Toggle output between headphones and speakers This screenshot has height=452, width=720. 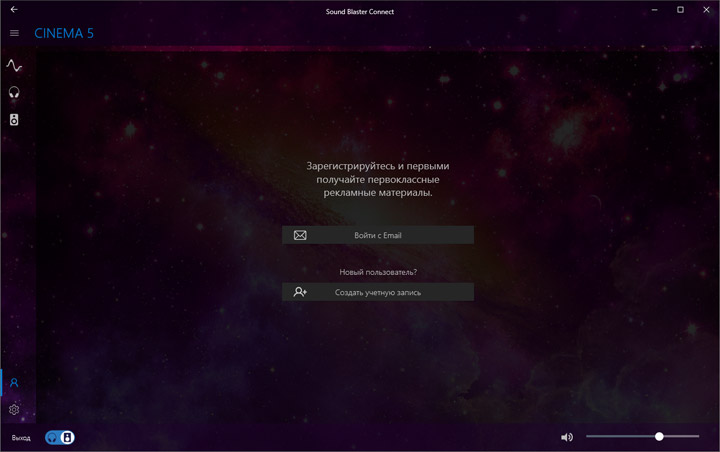tap(60, 437)
